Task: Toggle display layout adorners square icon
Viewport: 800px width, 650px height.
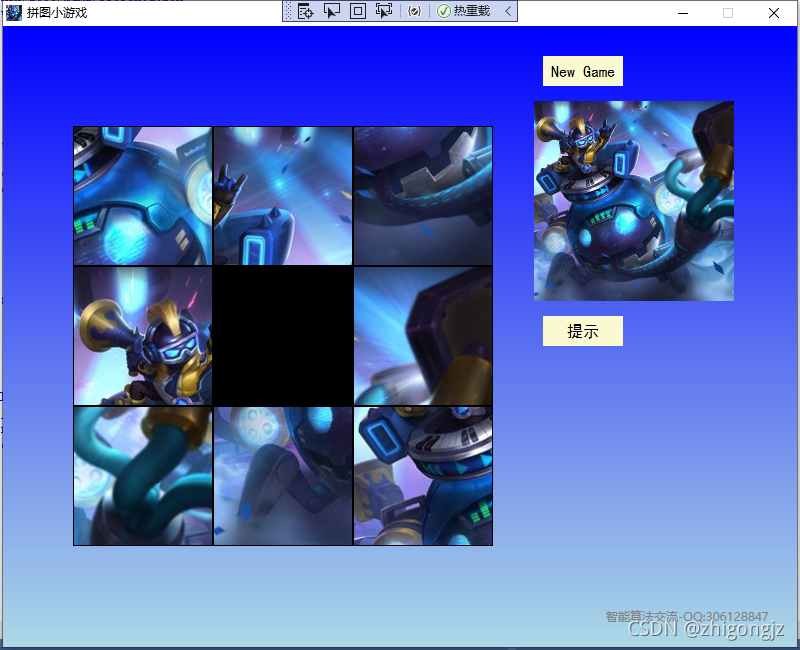Action: click(x=358, y=11)
